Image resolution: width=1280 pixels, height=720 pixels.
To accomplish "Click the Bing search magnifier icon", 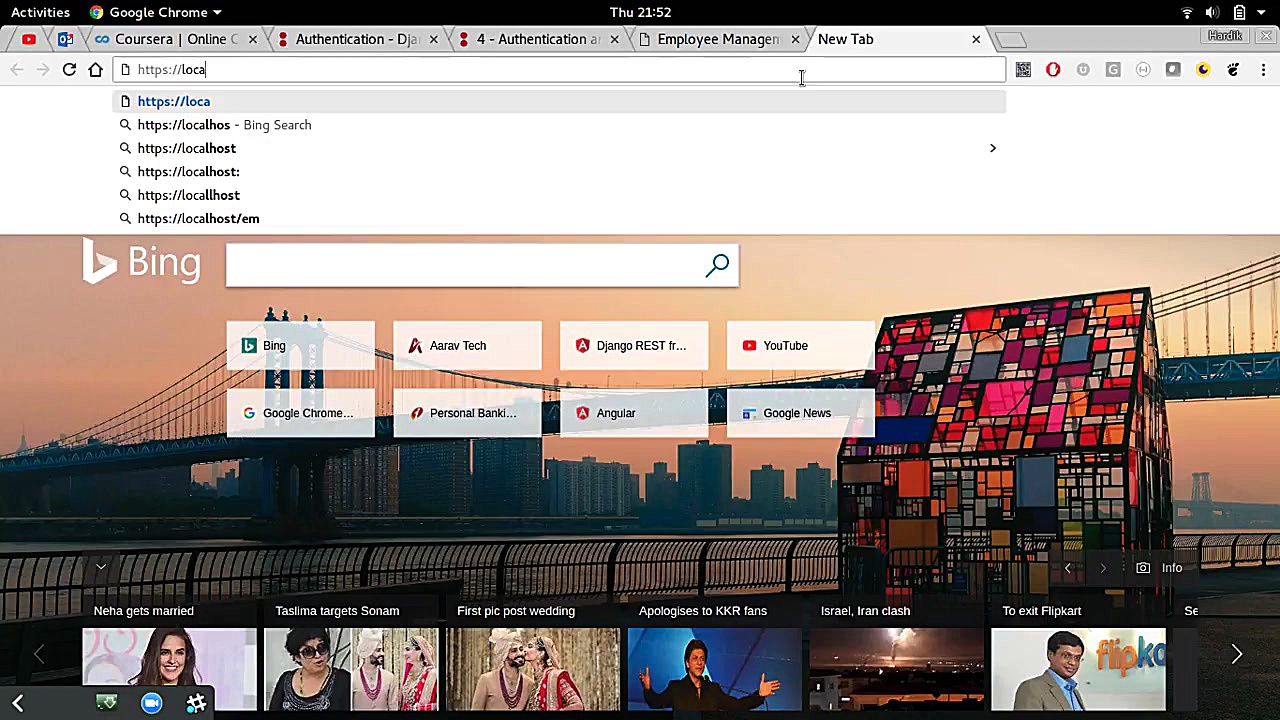I will pyautogui.click(x=717, y=265).
